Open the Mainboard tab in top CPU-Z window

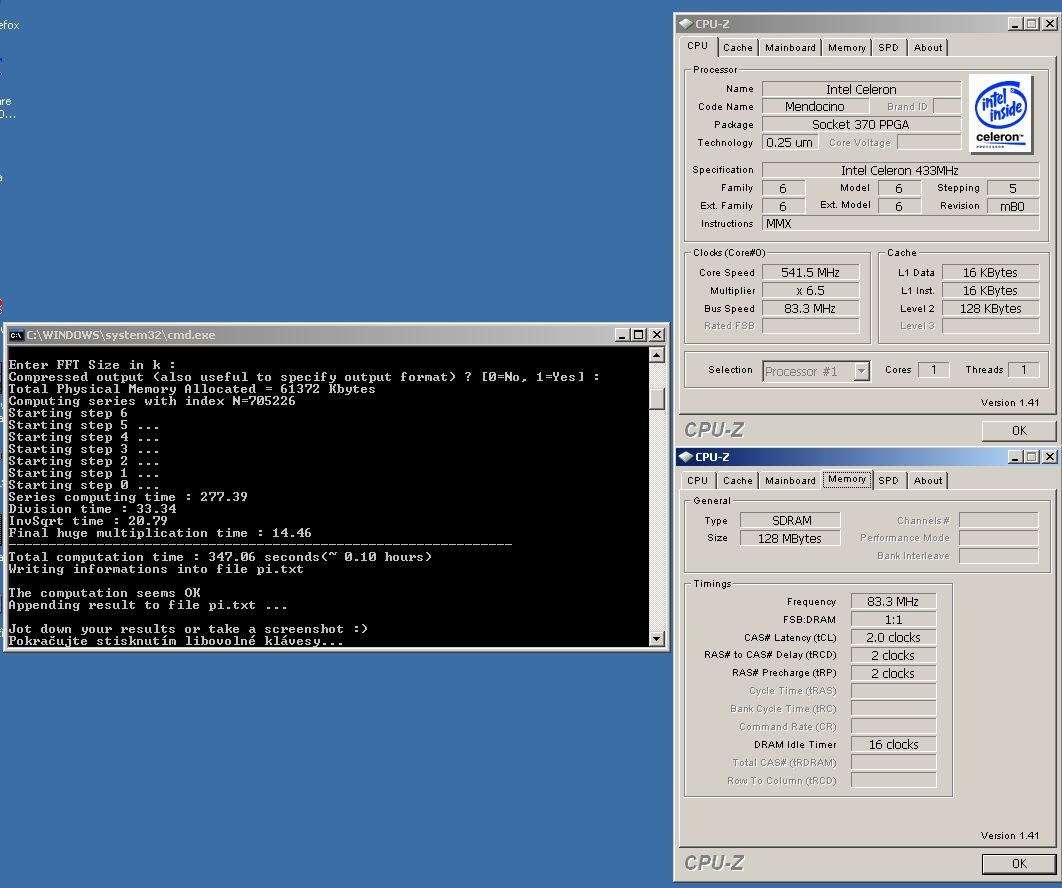point(790,47)
